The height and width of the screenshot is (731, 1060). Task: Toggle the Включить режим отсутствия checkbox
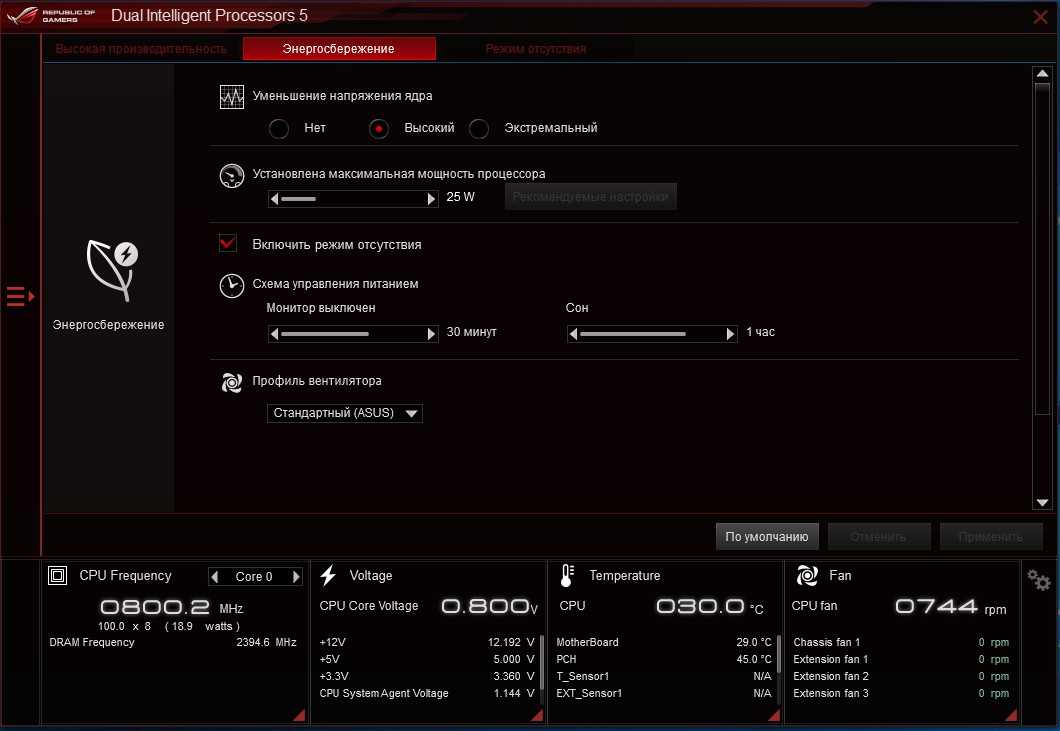(228, 243)
